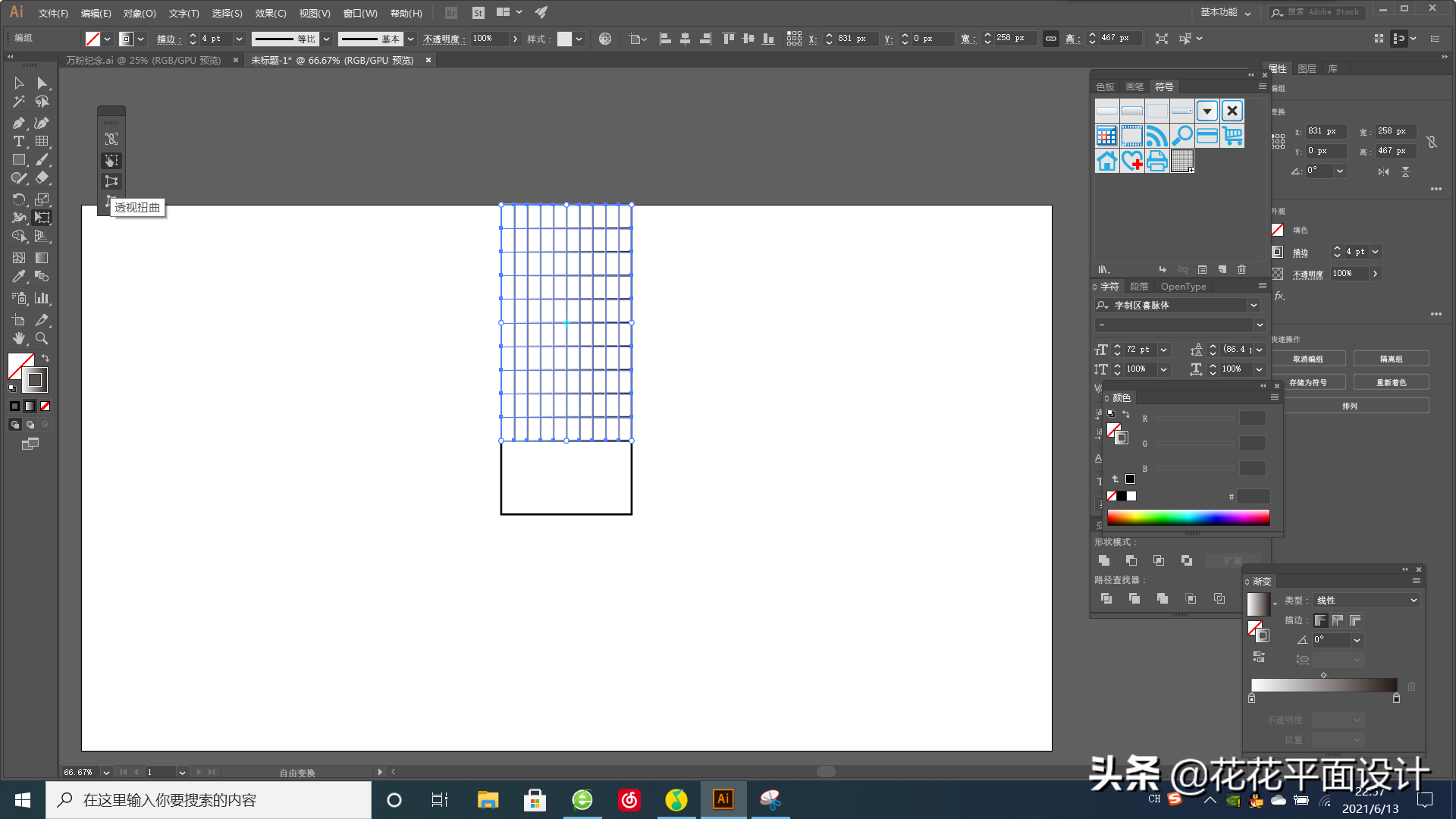Select the Column Graph tool
The width and height of the screenshot is (1456, 819).
coord(42,298)
